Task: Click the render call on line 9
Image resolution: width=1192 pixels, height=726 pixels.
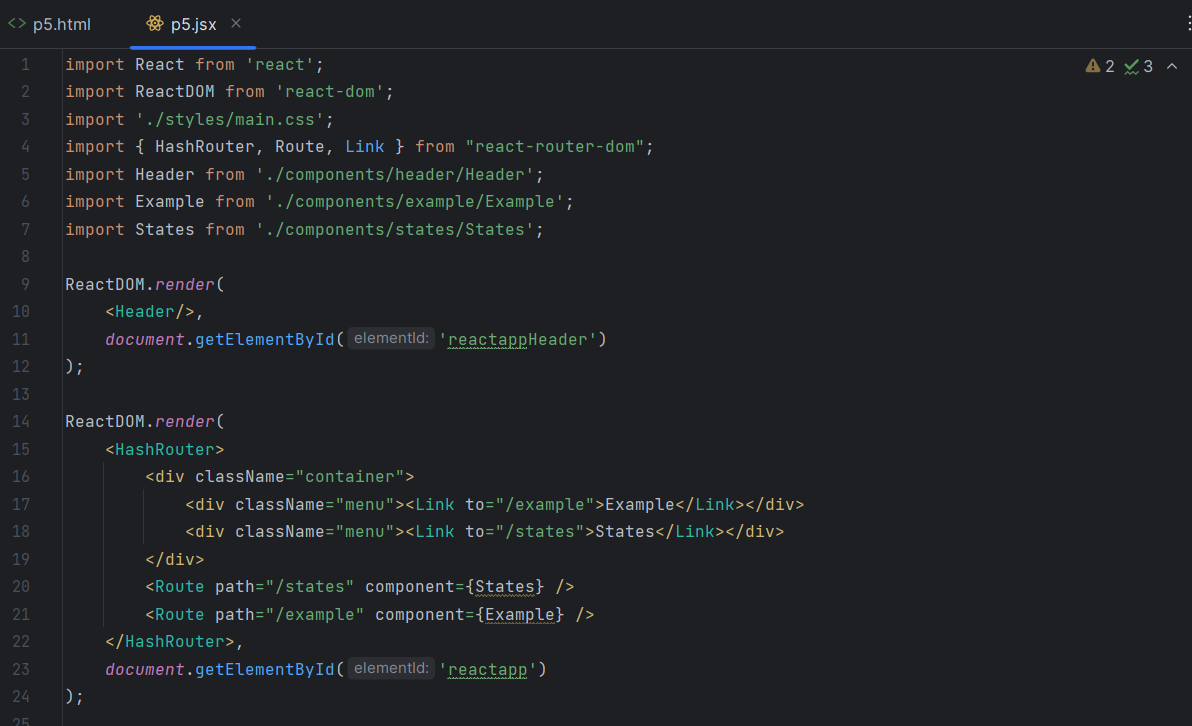Action: [185, 284]
